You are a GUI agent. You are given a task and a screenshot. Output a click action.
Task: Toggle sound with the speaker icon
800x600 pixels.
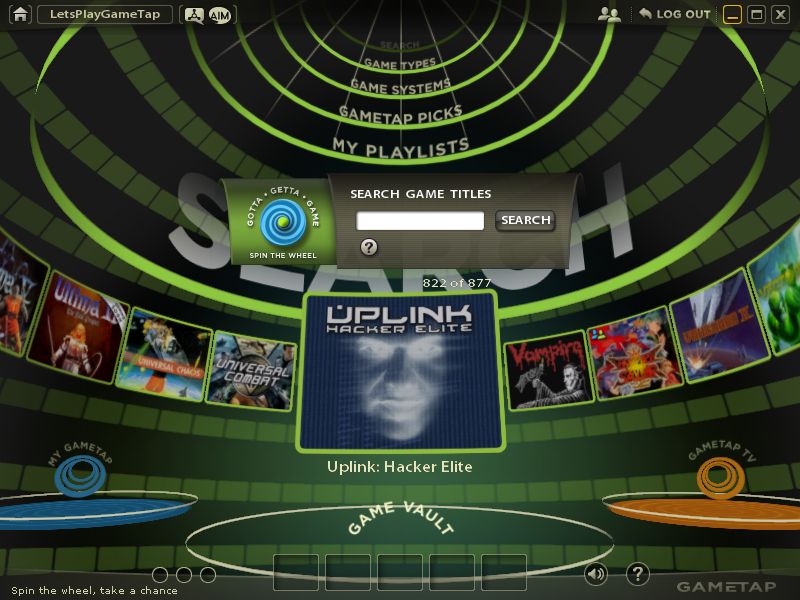(x=595, y=574)
